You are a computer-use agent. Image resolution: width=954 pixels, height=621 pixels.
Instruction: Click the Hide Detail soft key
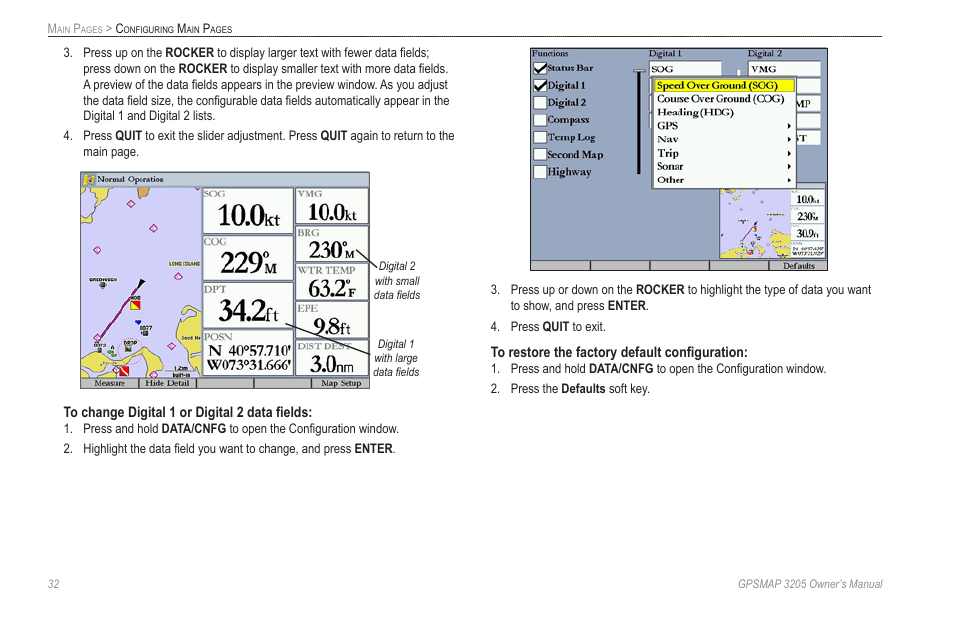[x=167, y=383]
